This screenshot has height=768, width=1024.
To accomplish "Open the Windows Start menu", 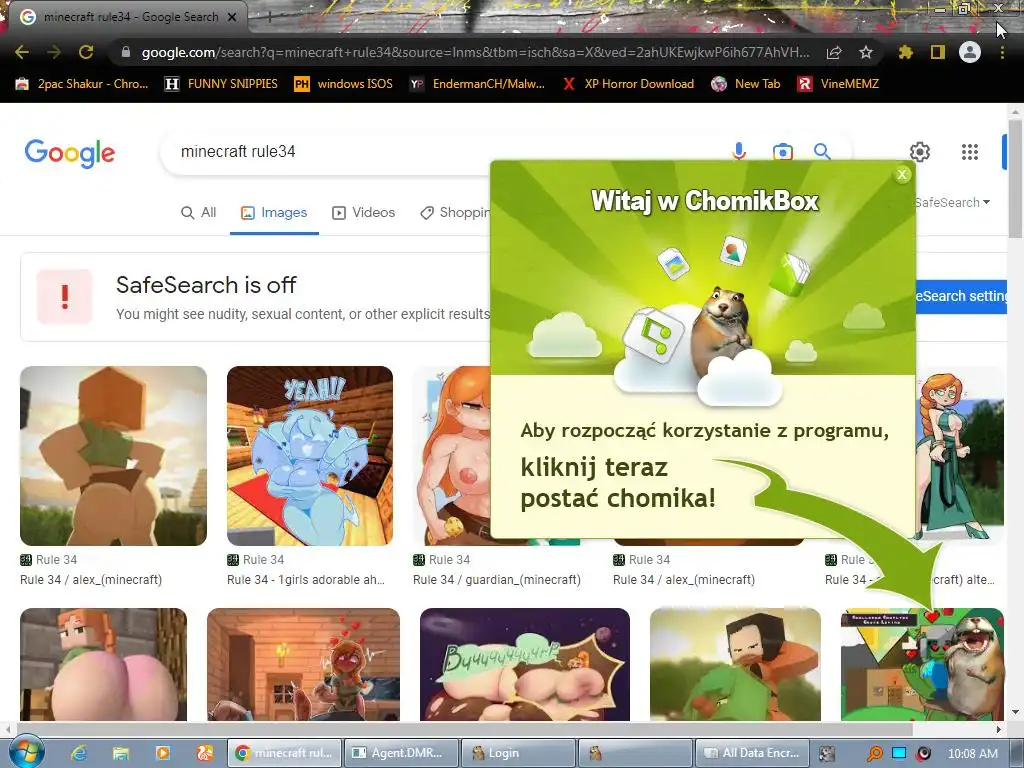I will click(26, 752).
